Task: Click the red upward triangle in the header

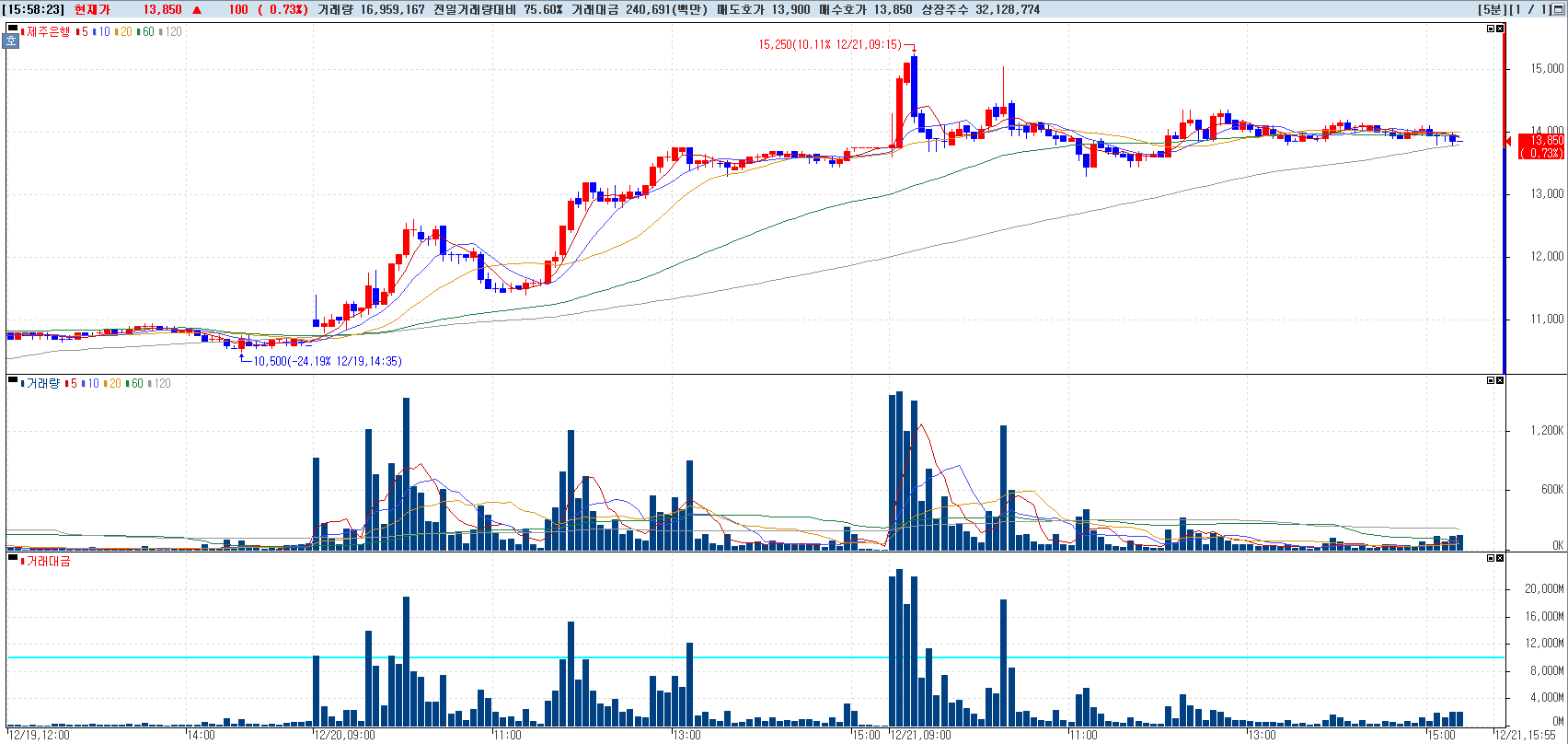Action: click(x=197, y=9)
